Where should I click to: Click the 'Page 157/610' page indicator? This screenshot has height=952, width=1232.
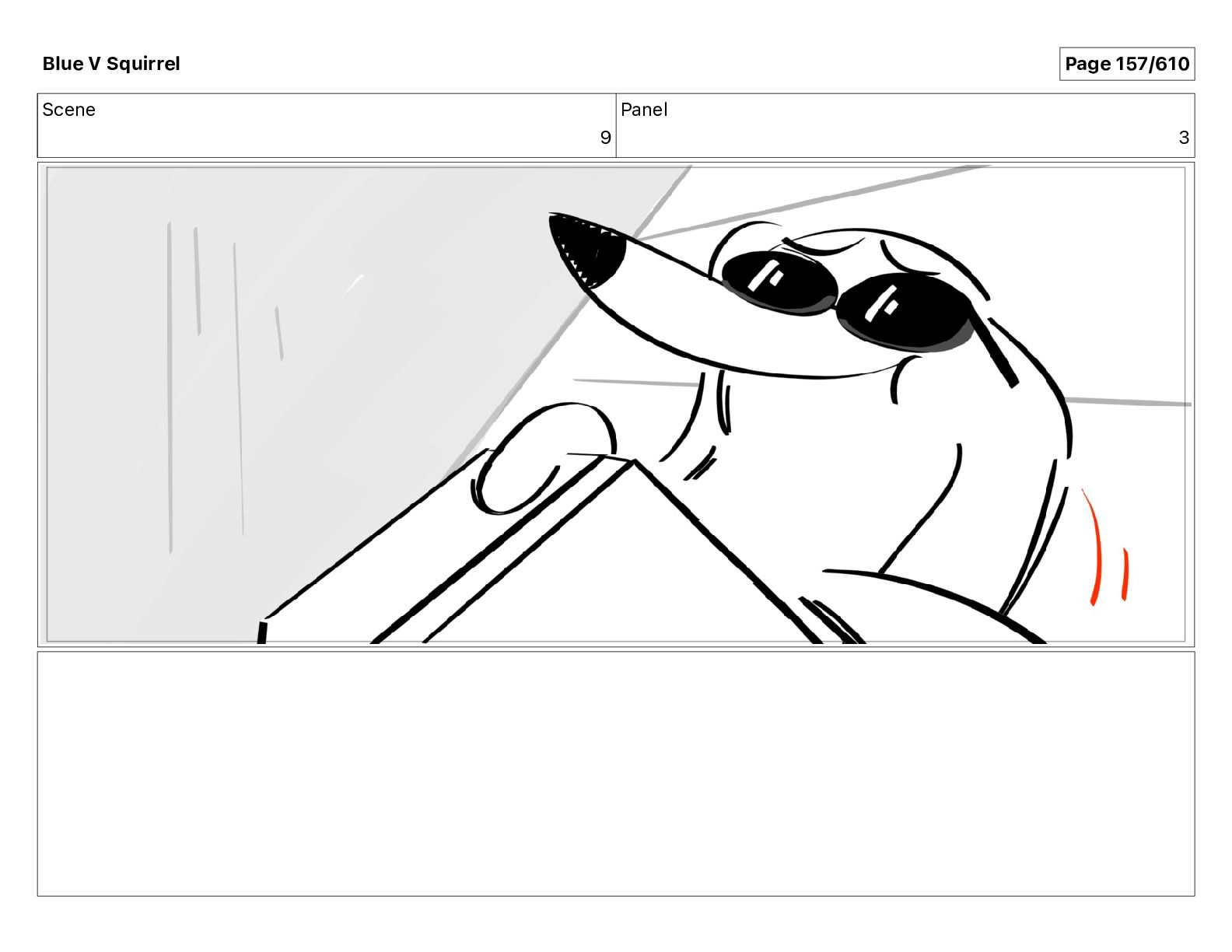click(1127, 64)
